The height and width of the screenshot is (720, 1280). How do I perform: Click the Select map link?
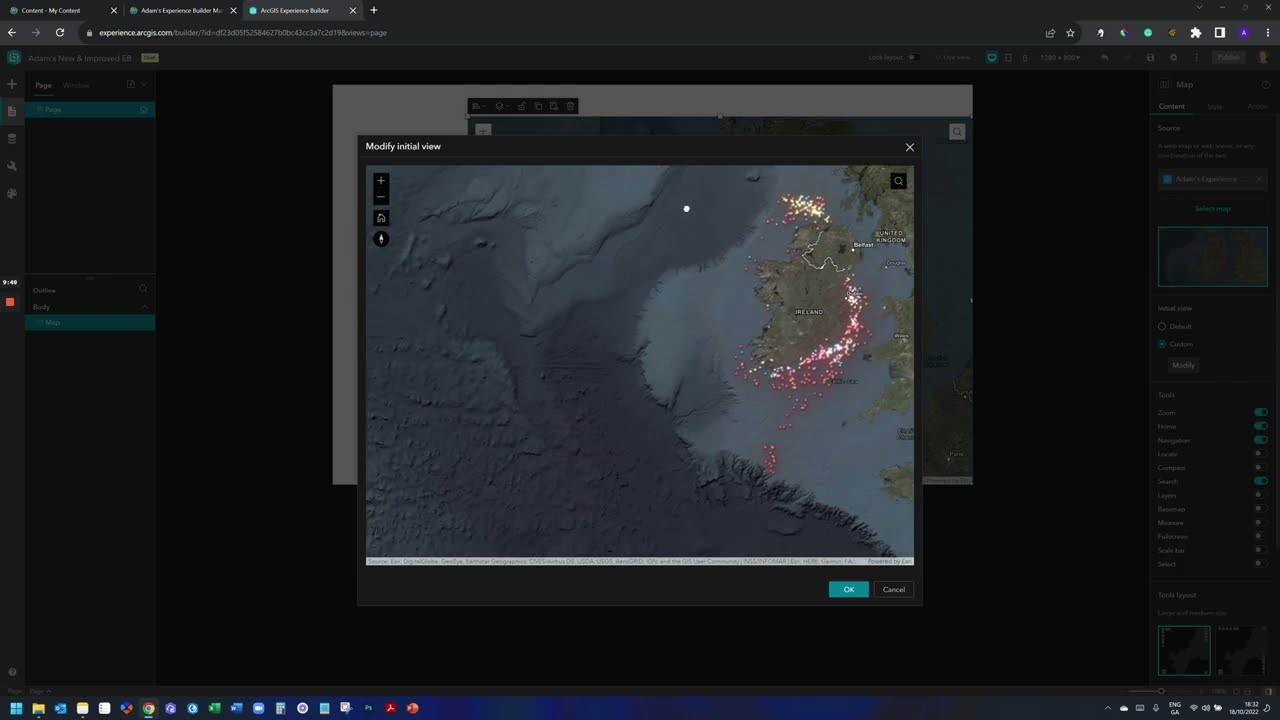click(x=1212, y=209)
